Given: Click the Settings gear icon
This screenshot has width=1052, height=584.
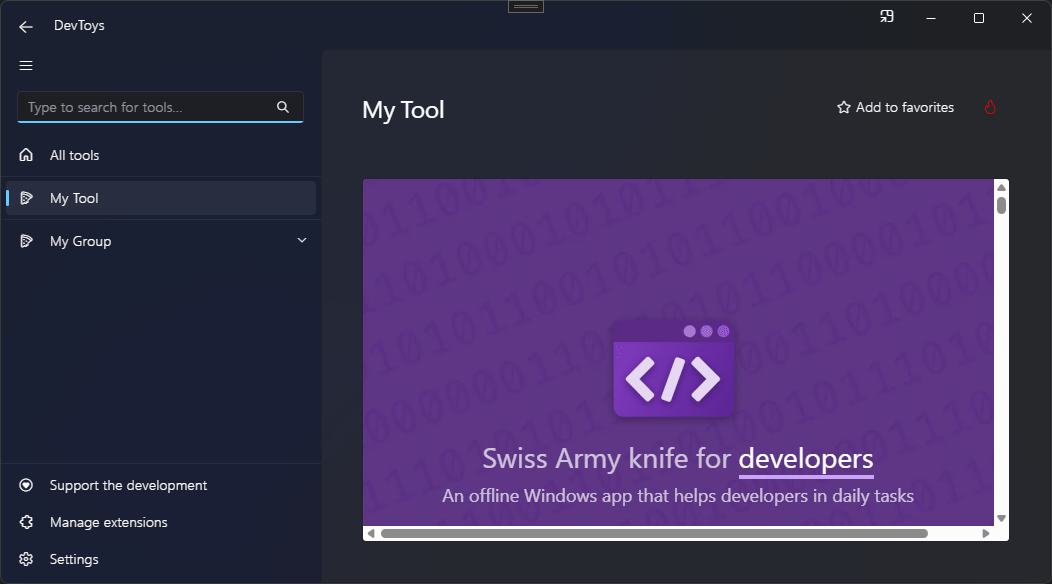Looking at the screenshot, I should click(26, 559).
